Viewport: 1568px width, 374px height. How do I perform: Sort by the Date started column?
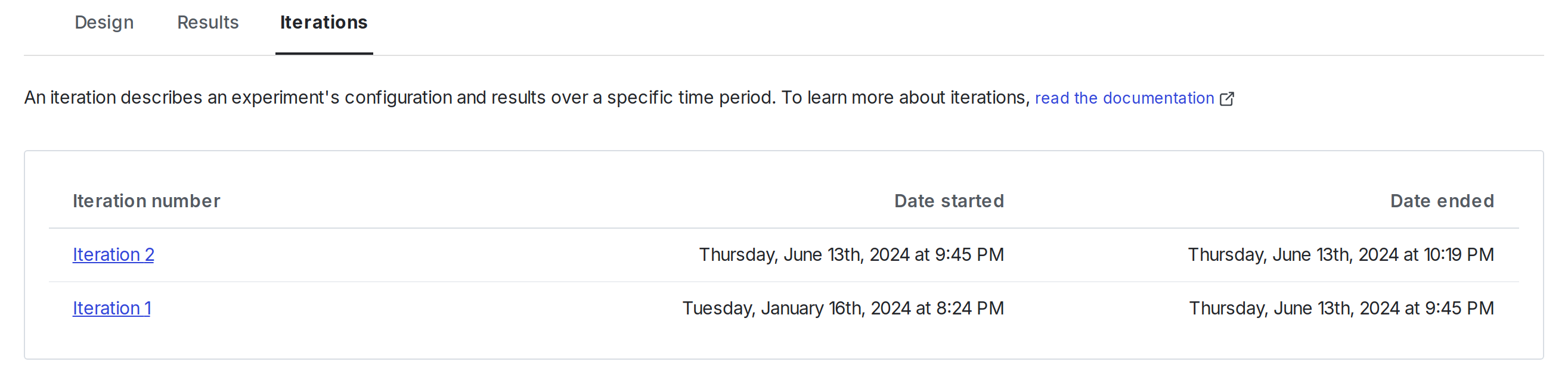click(949, 201)
